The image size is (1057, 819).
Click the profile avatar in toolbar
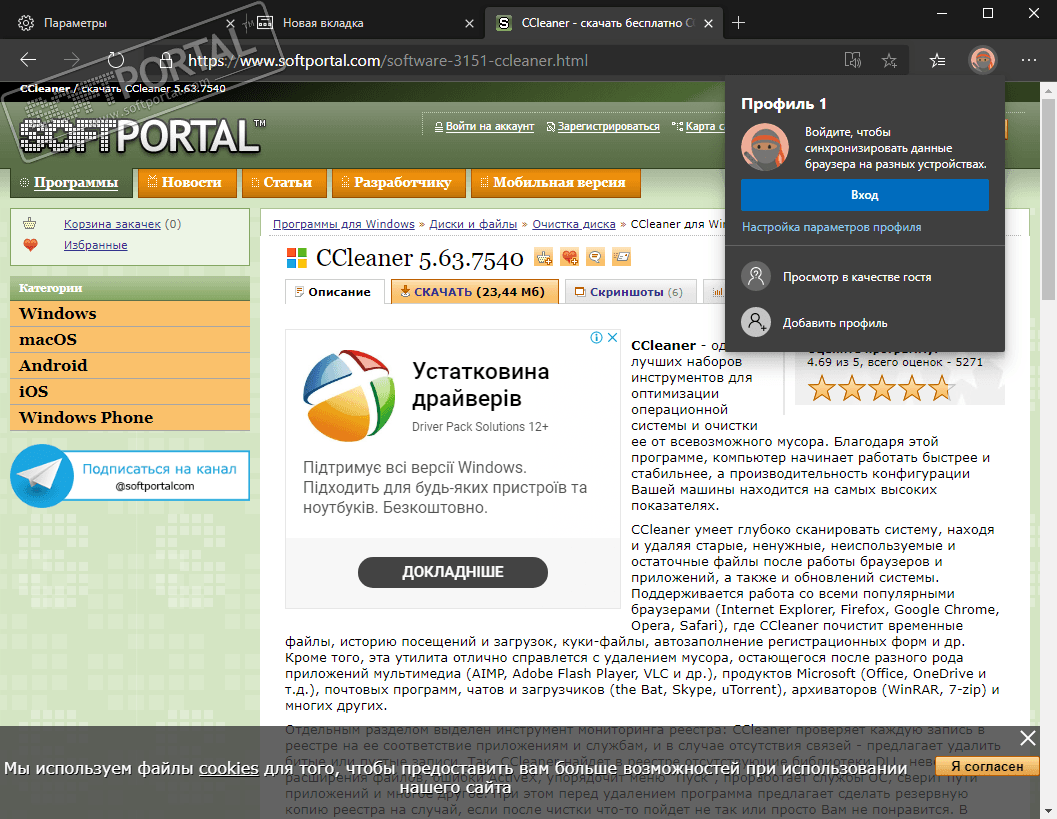pos(982,61)
